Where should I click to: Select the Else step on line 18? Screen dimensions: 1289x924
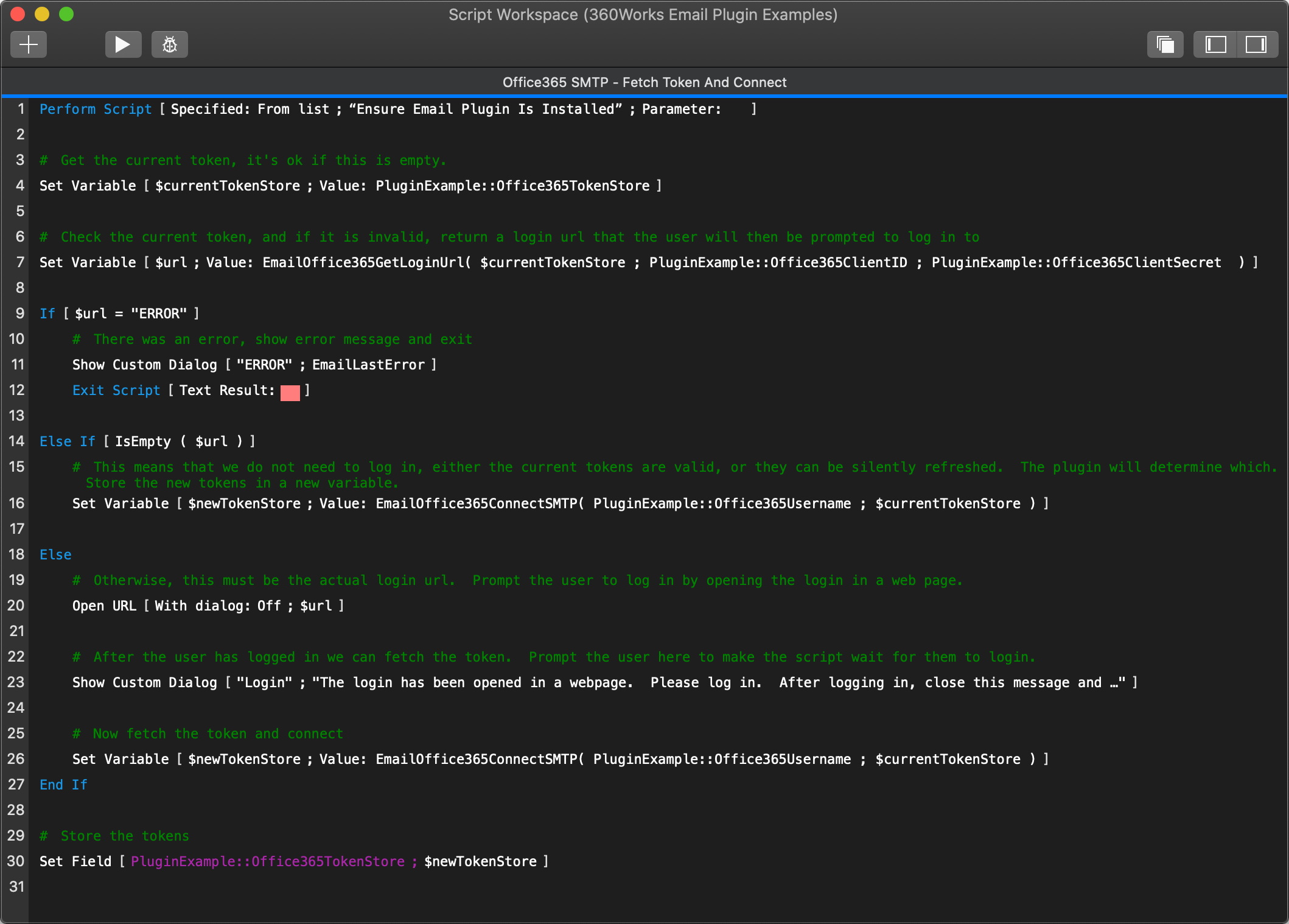[x=55, y=555]
